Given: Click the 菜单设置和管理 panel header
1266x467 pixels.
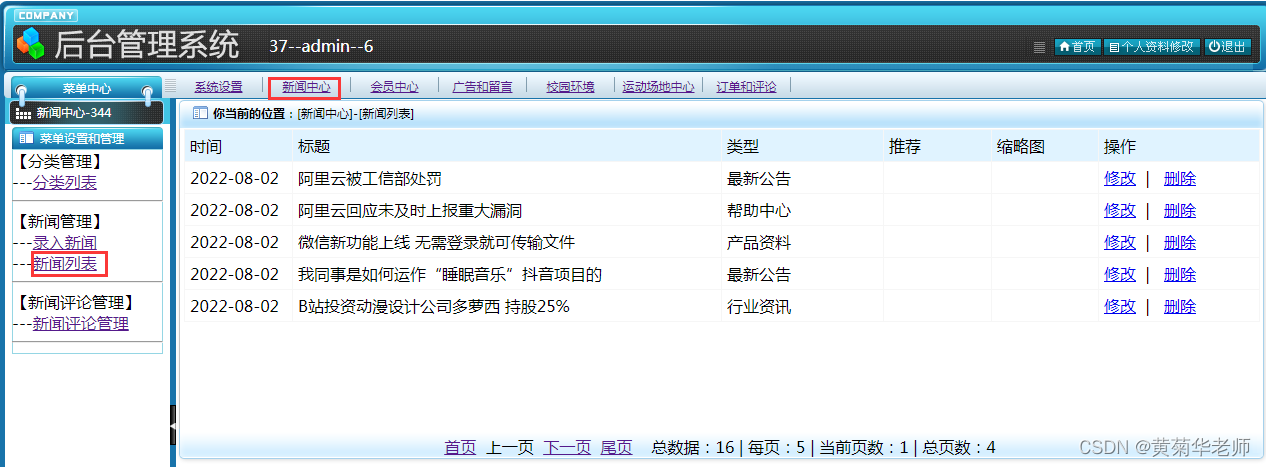Looking at the screenshot, I should click(x=87, y=138).
